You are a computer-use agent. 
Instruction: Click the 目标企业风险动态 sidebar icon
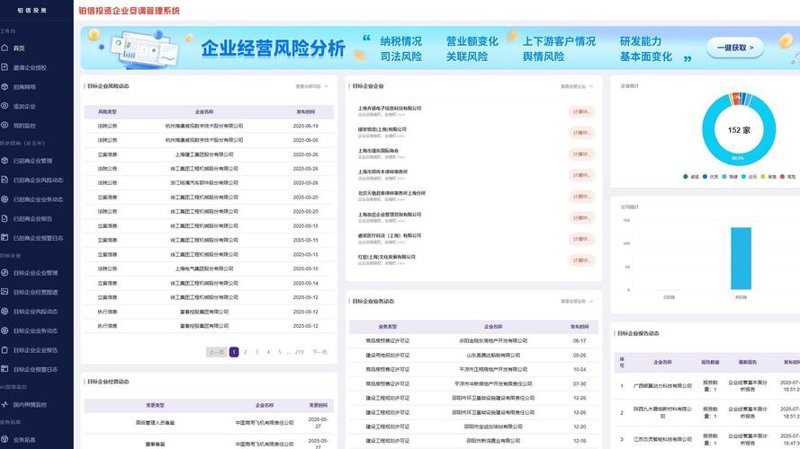pyautogui.click(x=5, y=311)
